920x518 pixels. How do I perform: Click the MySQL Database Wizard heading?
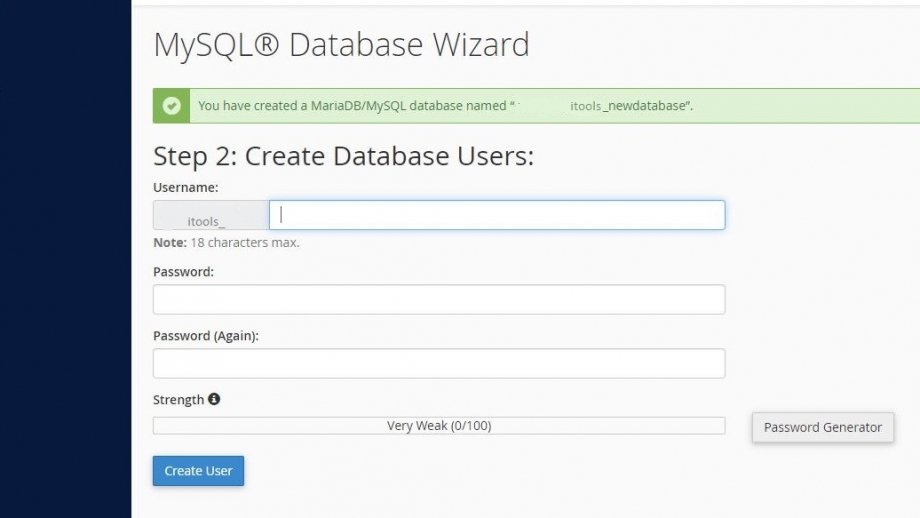(x=341, y=45)
